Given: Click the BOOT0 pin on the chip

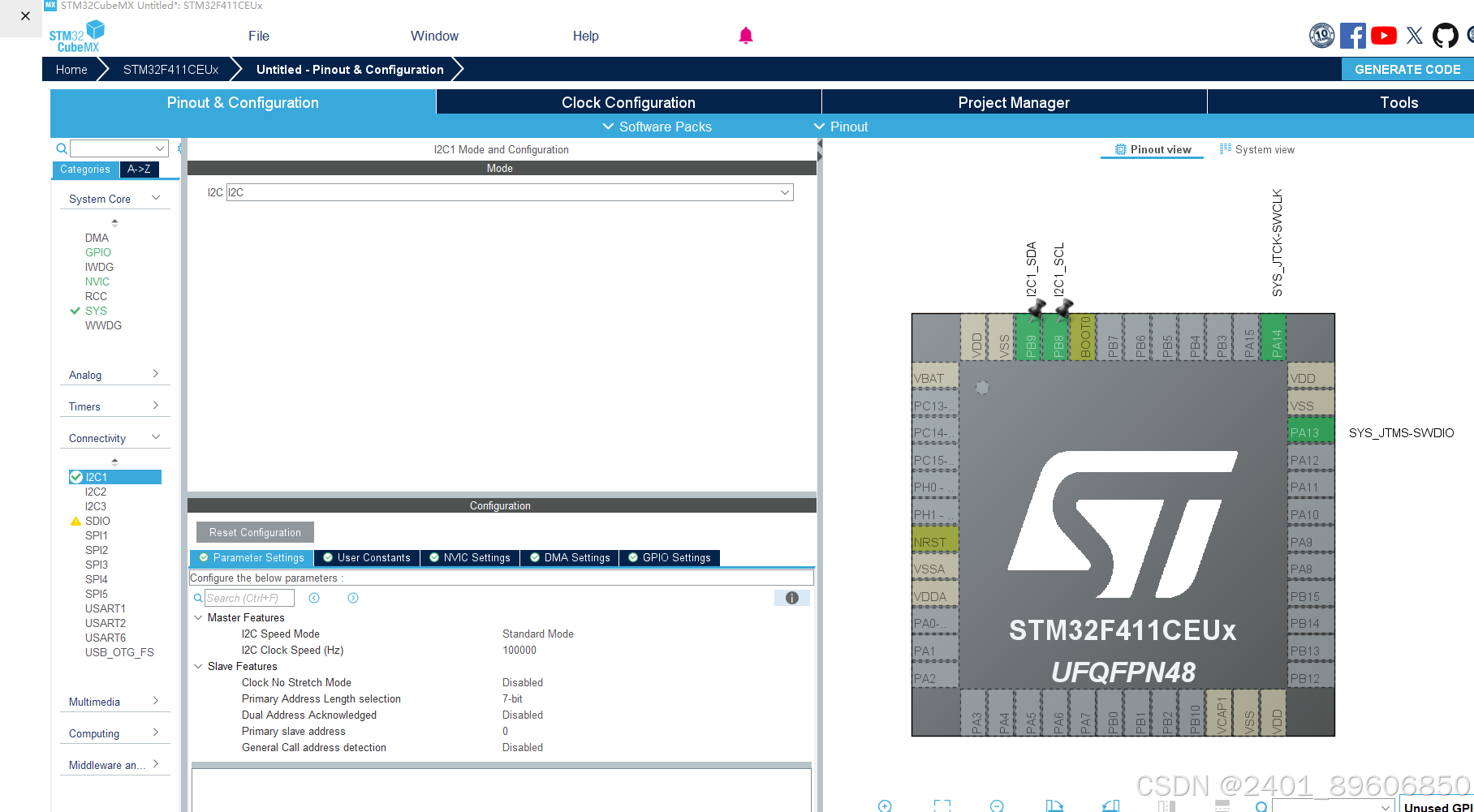Looking at the screenshot, I should [1084, 338].
